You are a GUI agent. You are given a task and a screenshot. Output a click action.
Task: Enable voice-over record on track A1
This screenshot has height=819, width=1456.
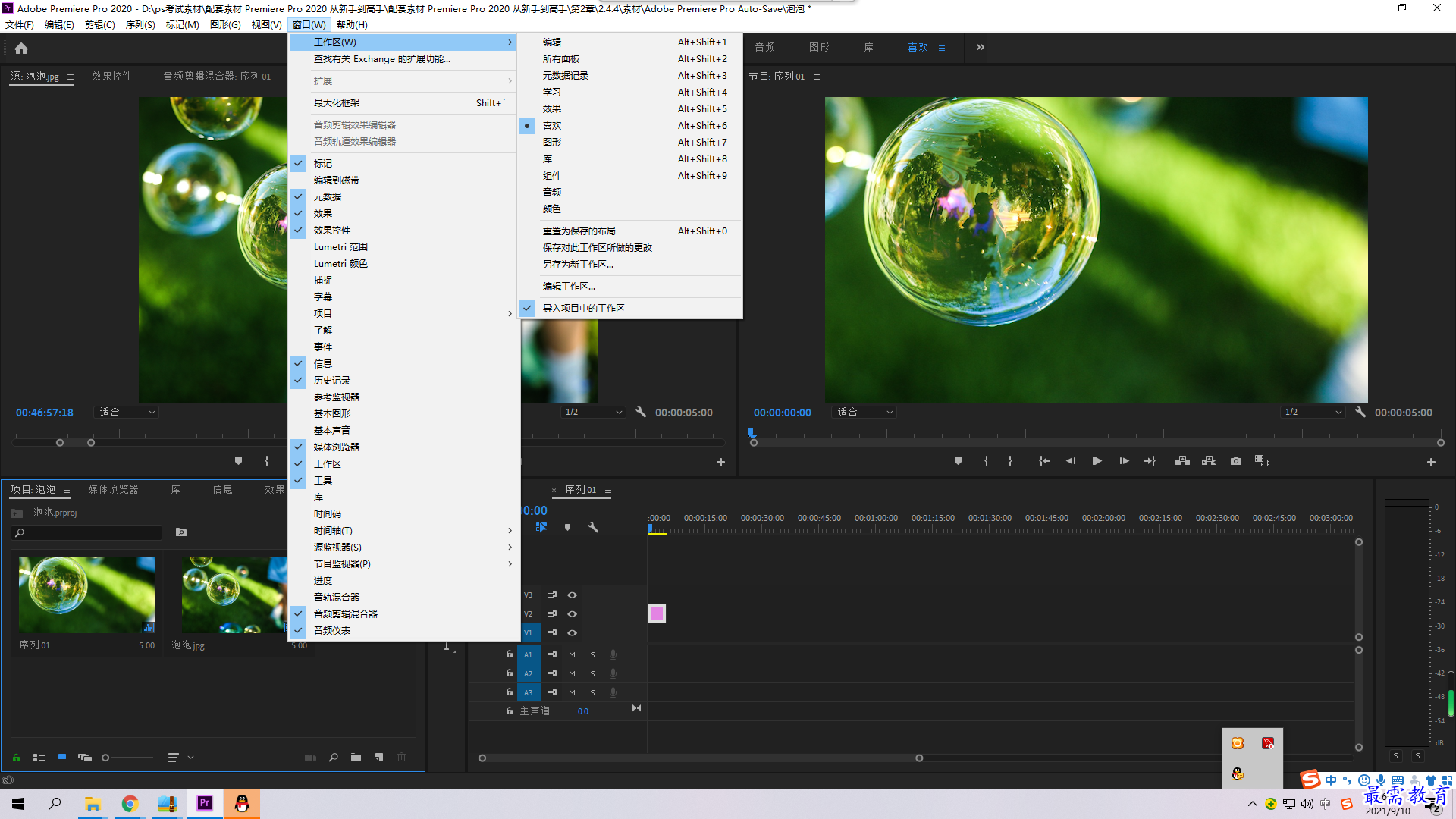tap(613, 654)
